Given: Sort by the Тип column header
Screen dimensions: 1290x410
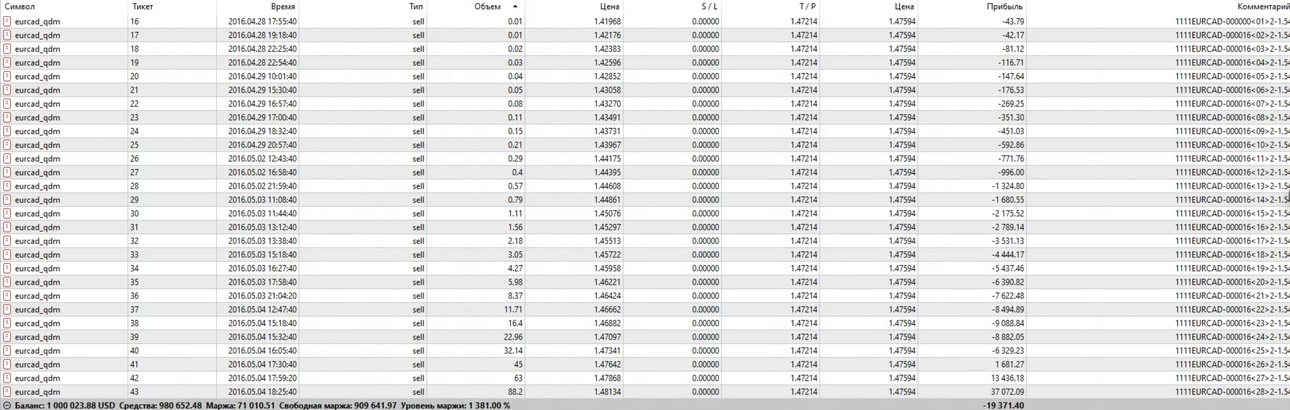Looking at the screenshot, I should point(416,6).
